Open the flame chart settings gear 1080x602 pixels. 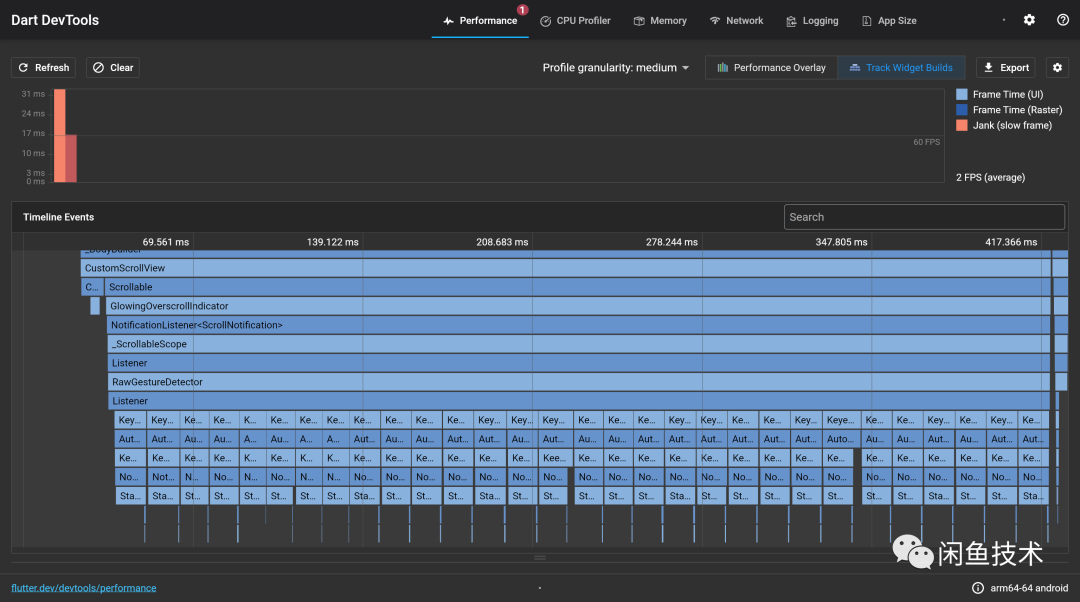click(x=1057, y=68)
